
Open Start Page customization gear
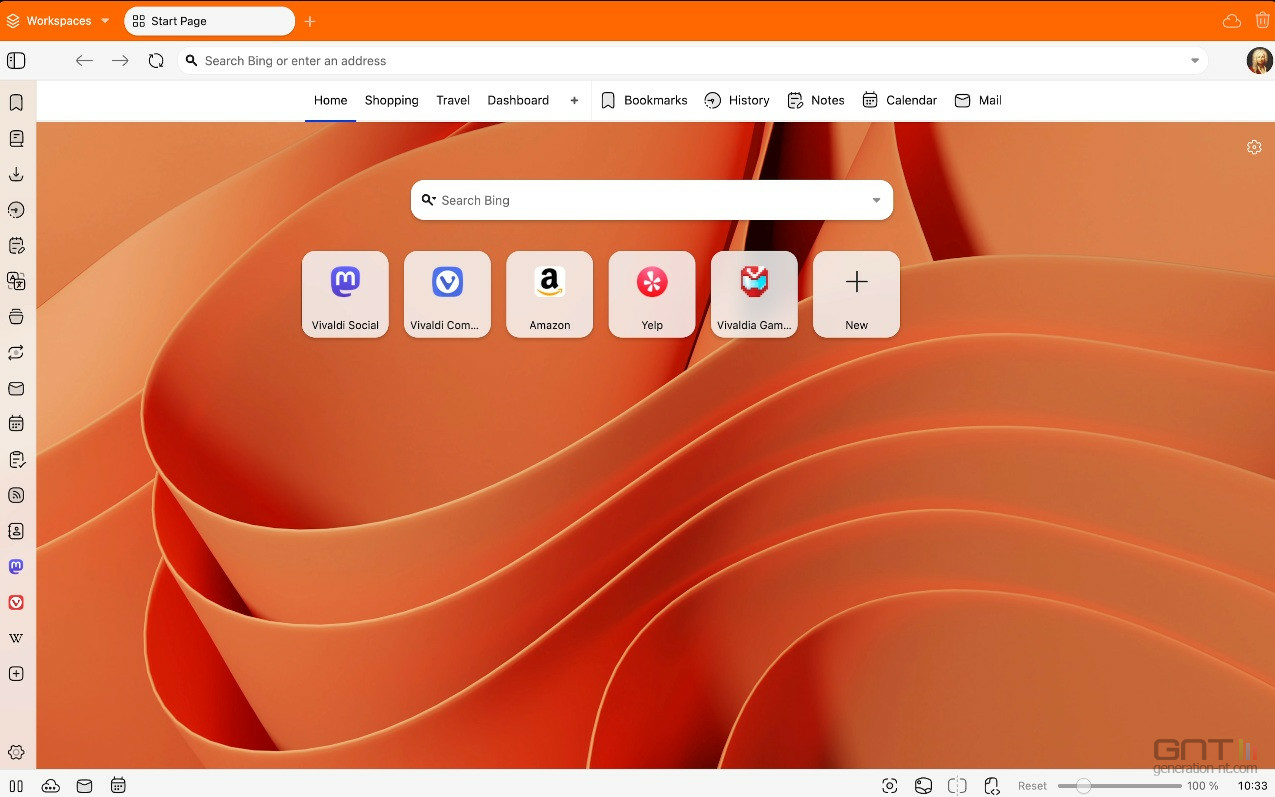(x=1254, y=147)
